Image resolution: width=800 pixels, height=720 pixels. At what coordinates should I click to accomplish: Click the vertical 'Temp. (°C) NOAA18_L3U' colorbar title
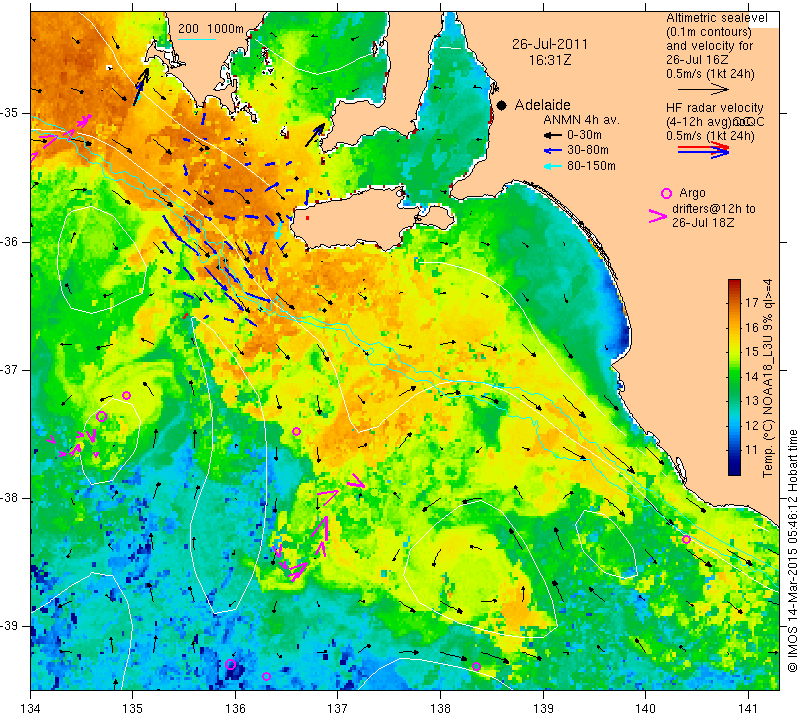768,378
